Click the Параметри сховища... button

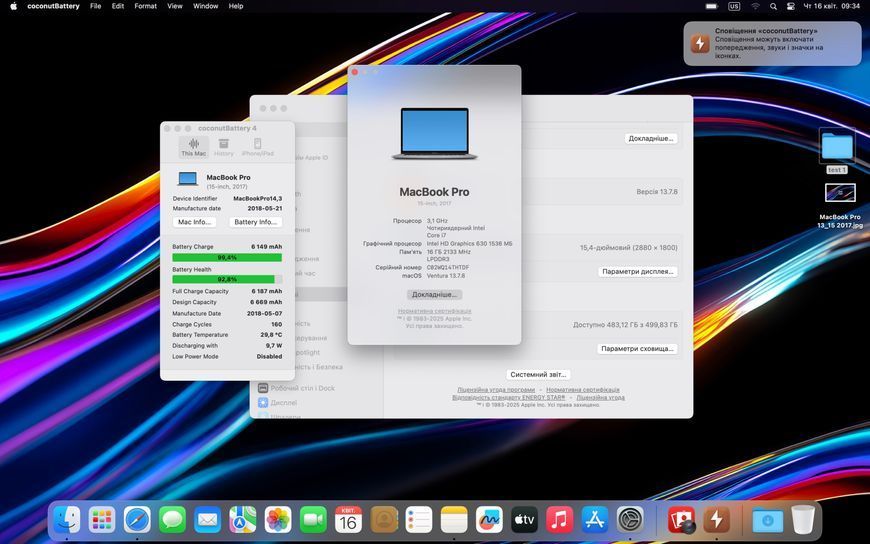point(637,349)
